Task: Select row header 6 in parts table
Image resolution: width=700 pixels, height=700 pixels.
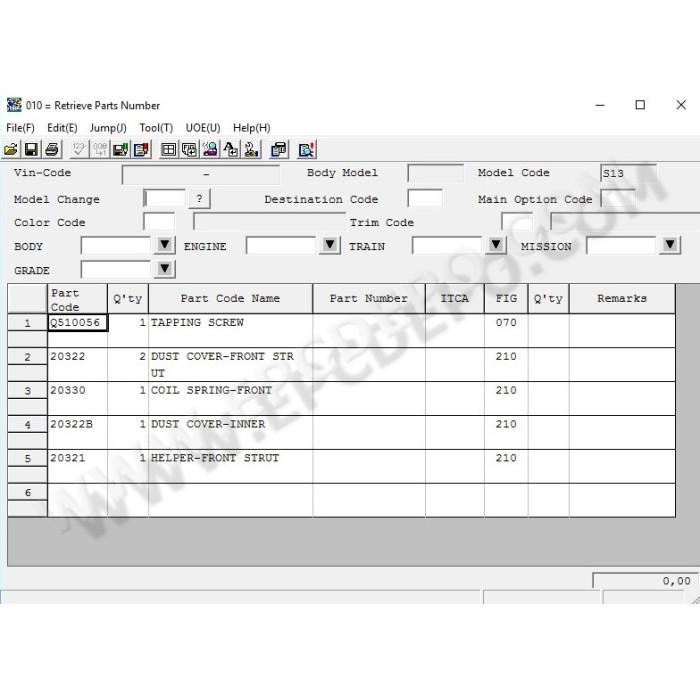Action: (27, 492)
